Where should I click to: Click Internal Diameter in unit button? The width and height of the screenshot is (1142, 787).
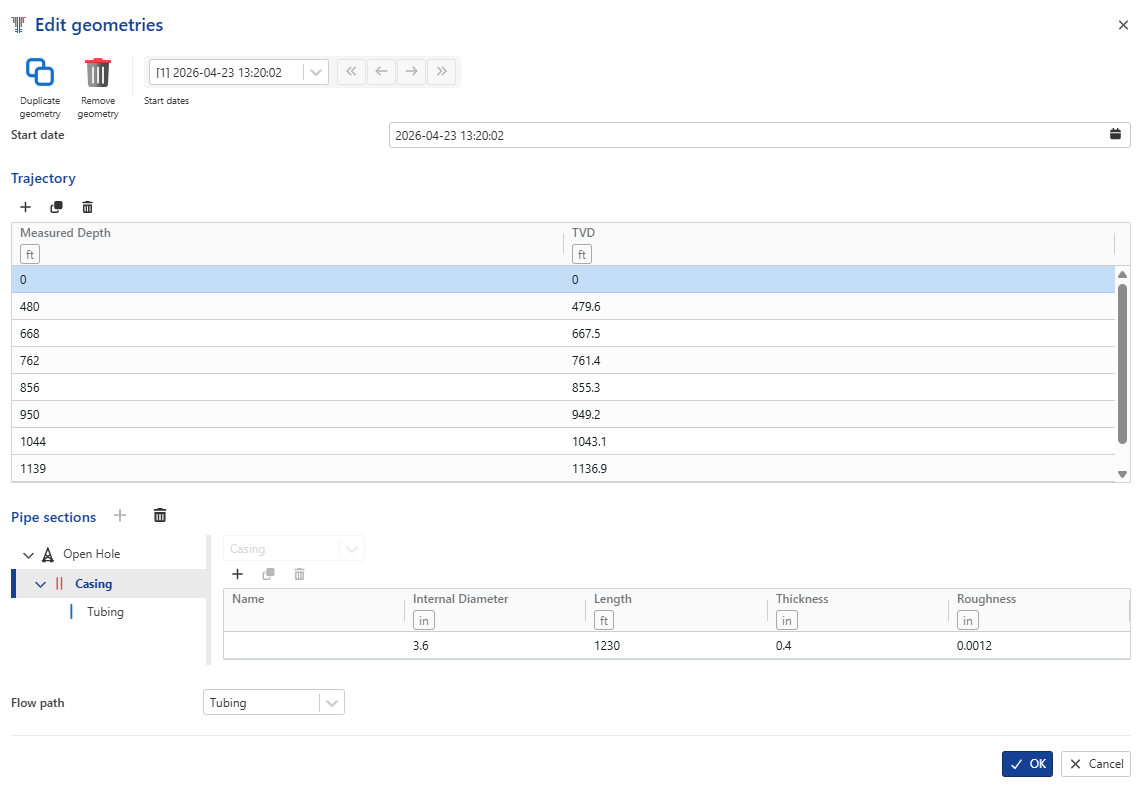pyautogui.click(x=424, y=620)
